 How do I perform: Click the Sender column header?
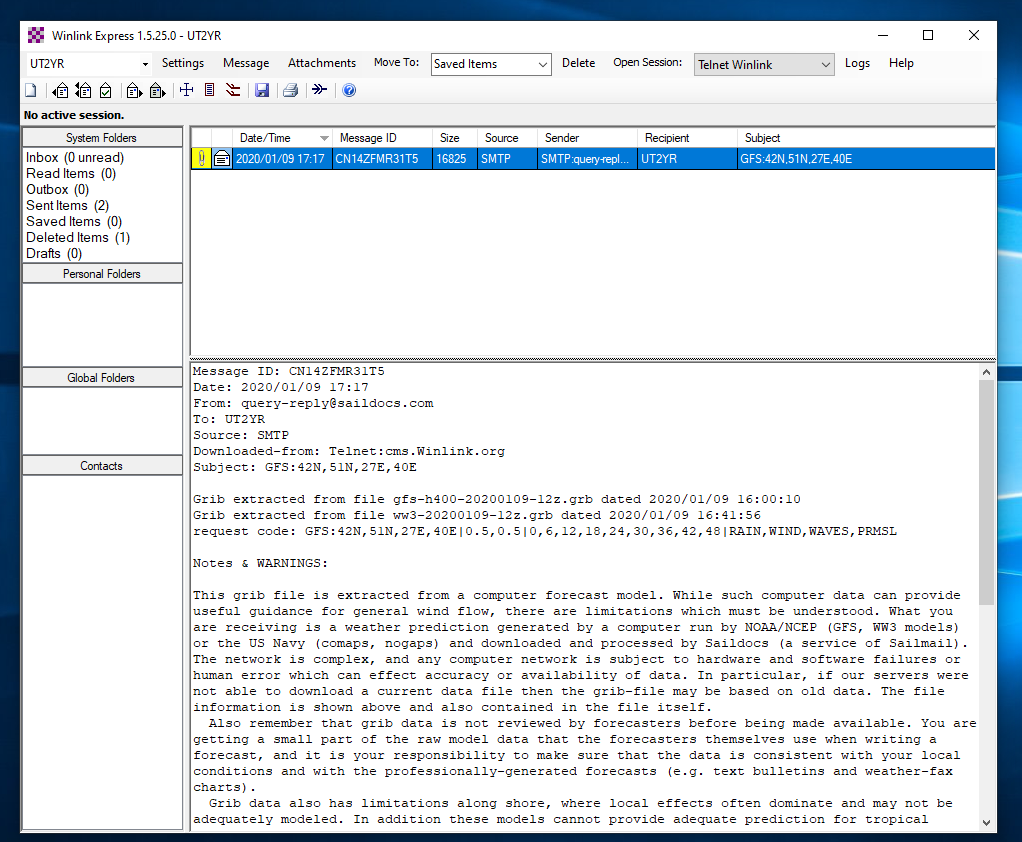point(587,138)
